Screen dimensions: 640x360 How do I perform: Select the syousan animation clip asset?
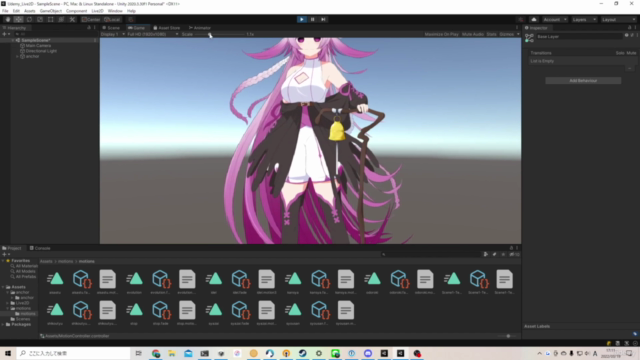(x=293, y=313)
